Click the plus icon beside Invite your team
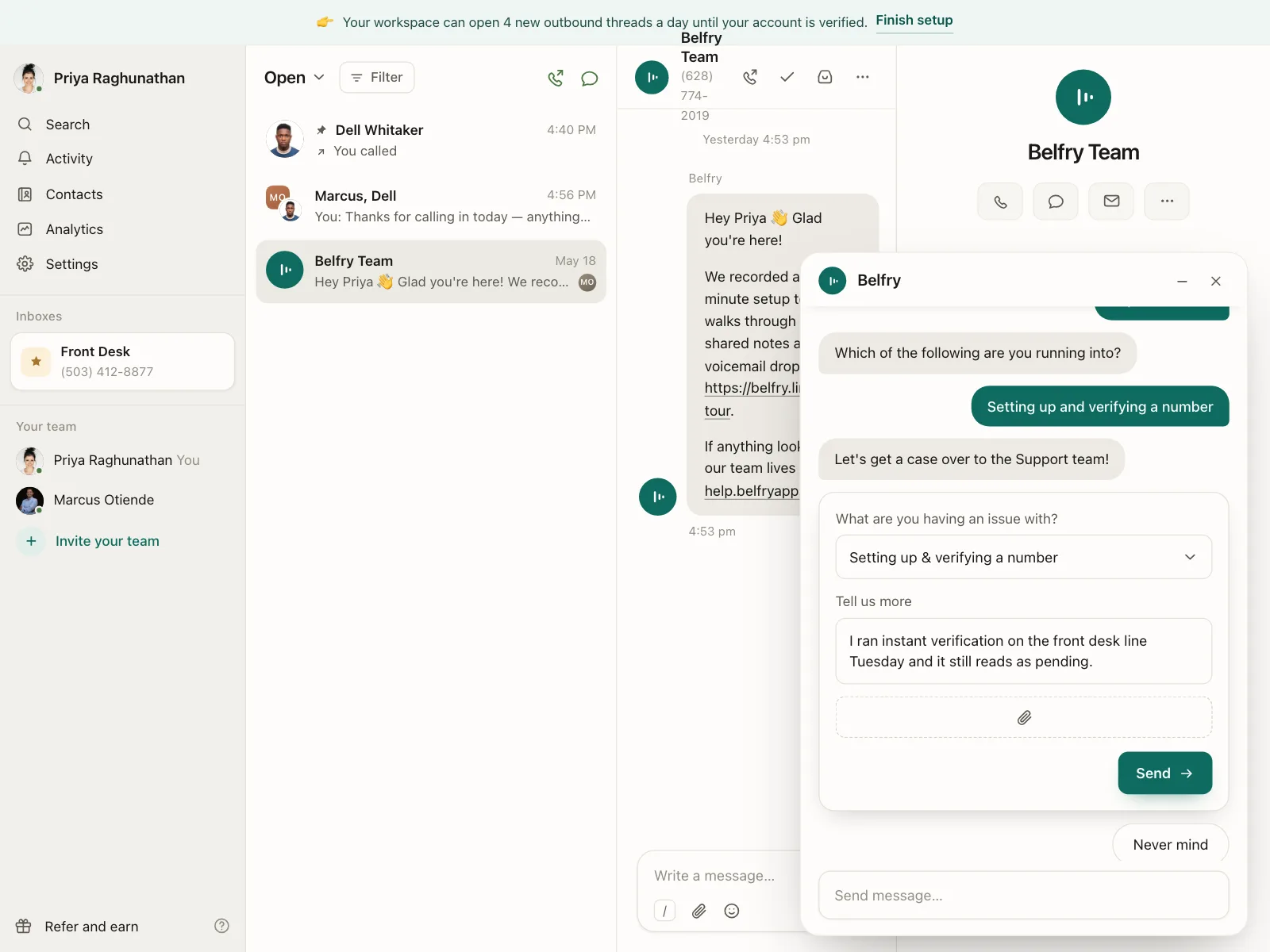 31,541
